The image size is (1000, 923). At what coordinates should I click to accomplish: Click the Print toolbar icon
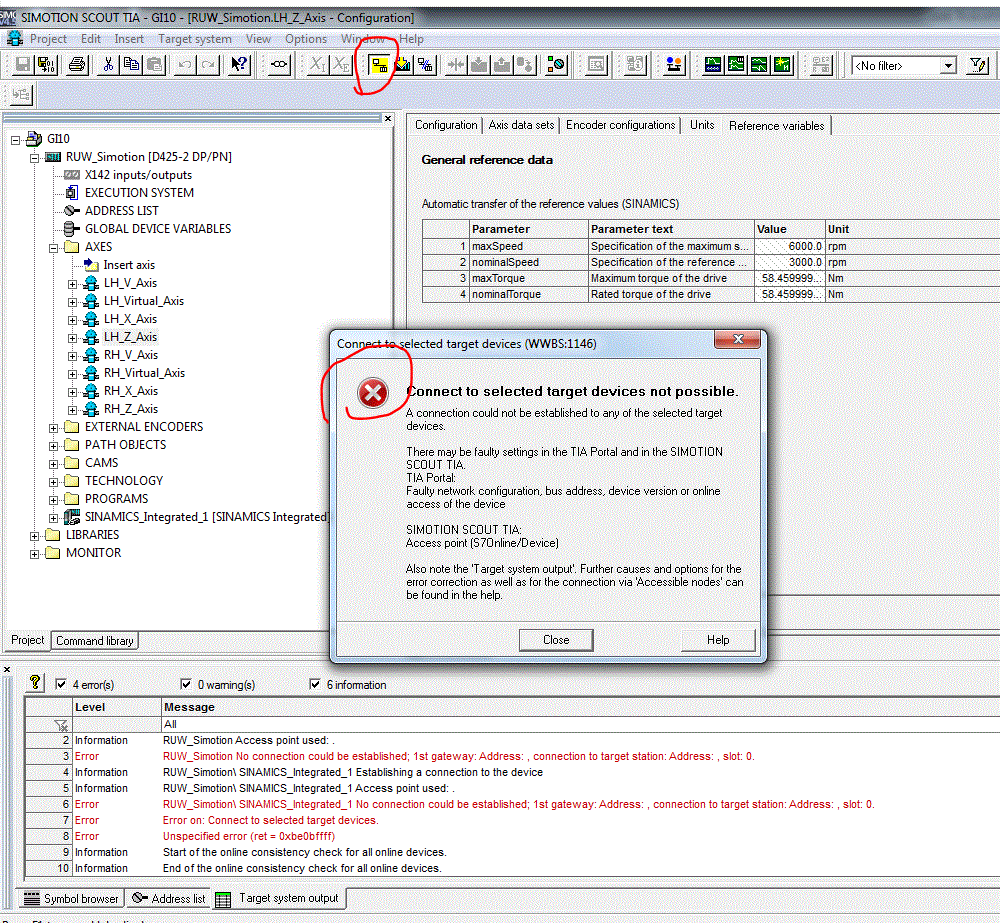[77, 65]
